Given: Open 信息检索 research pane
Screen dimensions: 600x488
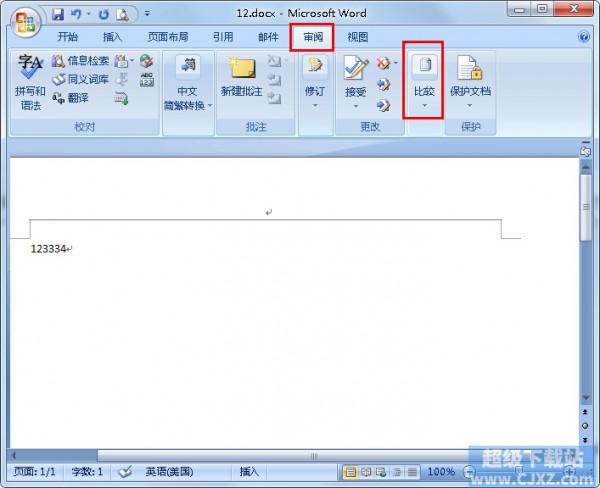Looking at the screenshot, I should [81, 60].
